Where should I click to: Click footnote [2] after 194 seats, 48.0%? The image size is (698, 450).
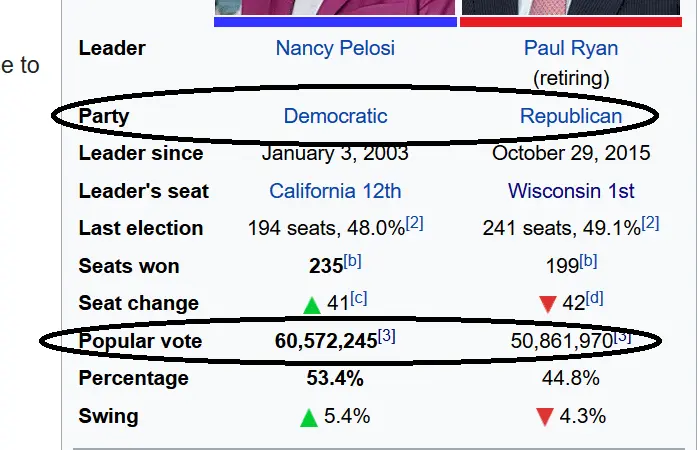pos(414,223)
